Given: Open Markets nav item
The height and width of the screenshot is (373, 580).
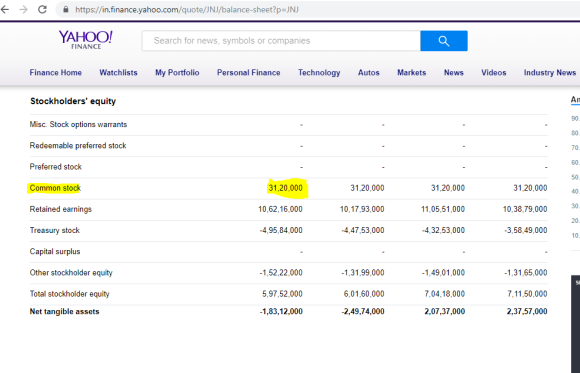Looking at the screenshot, I should click(412, 73).
